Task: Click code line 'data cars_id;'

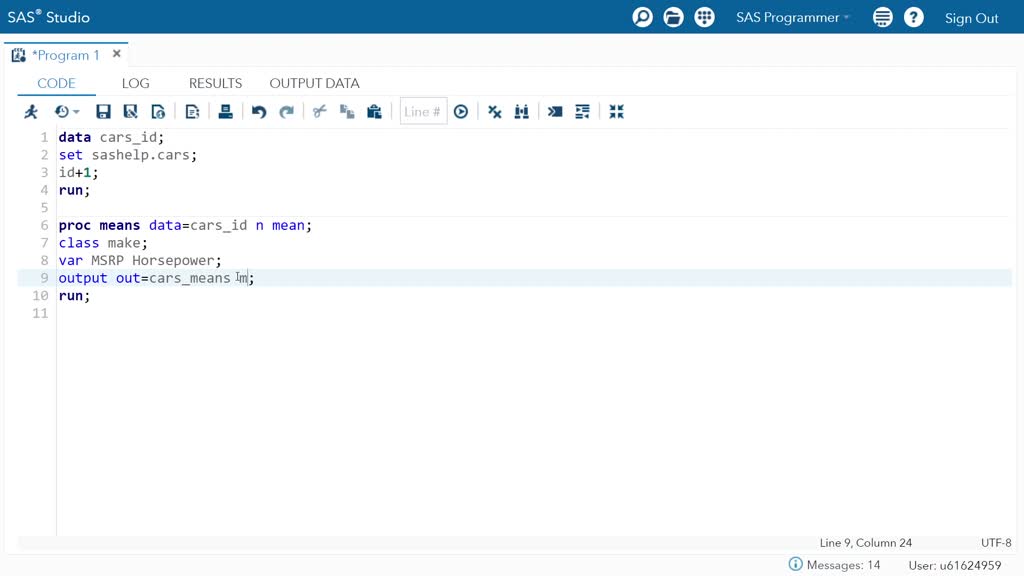Action: (x=111, y=137)
